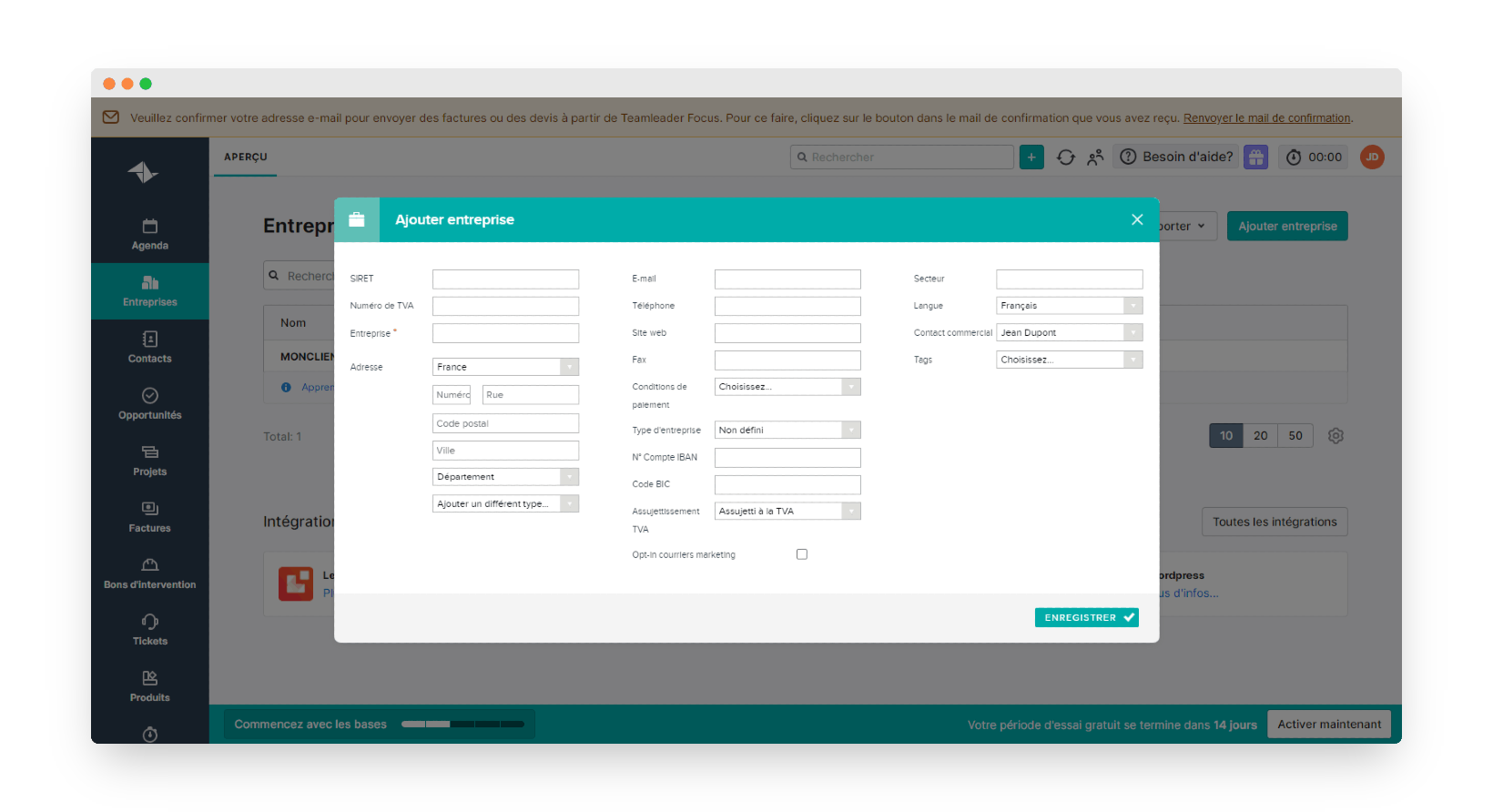
Task: Click the SIRET input field
Action: [505, 279]
